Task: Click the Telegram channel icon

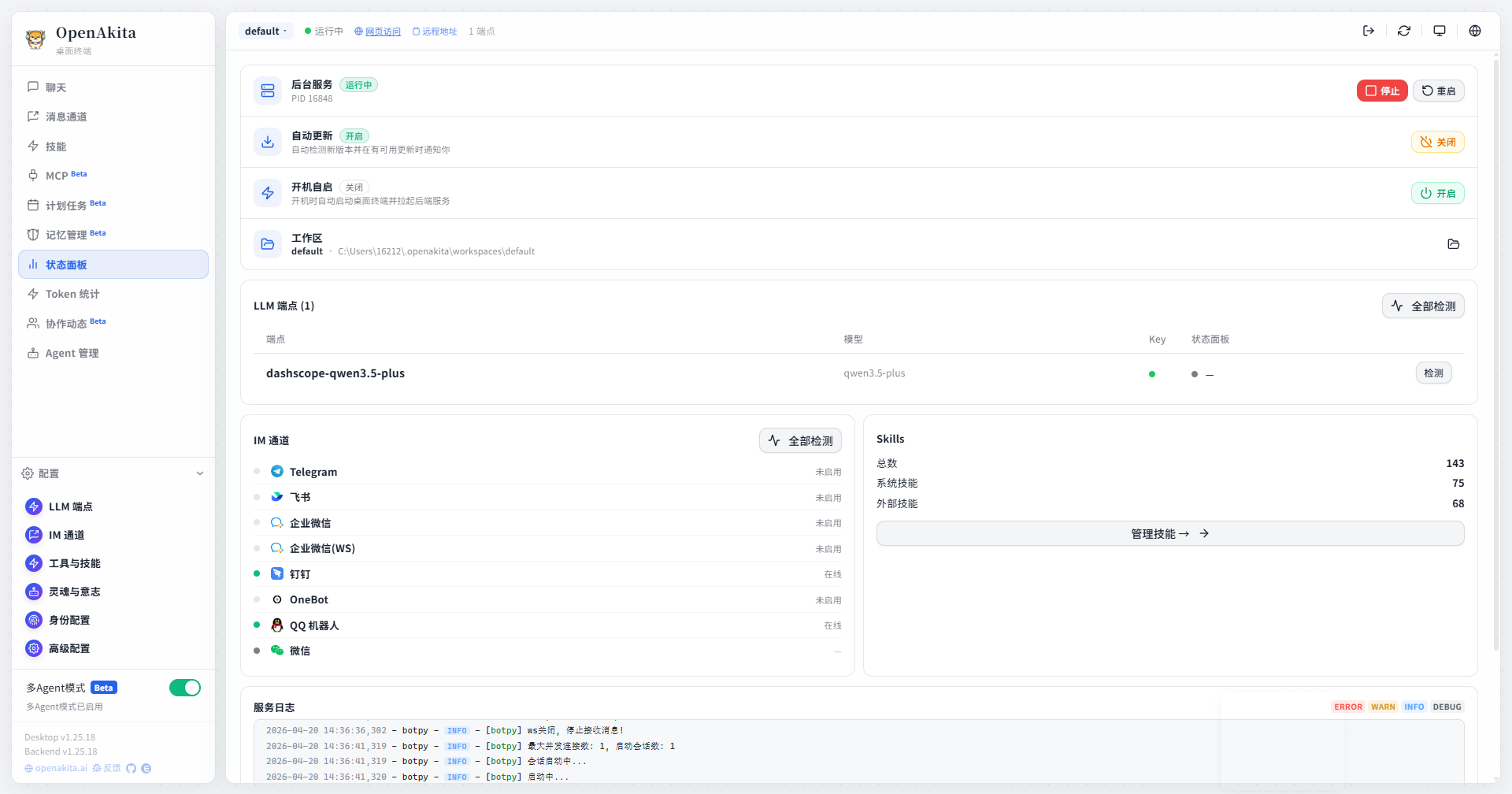Action: (x=277, y=471)
